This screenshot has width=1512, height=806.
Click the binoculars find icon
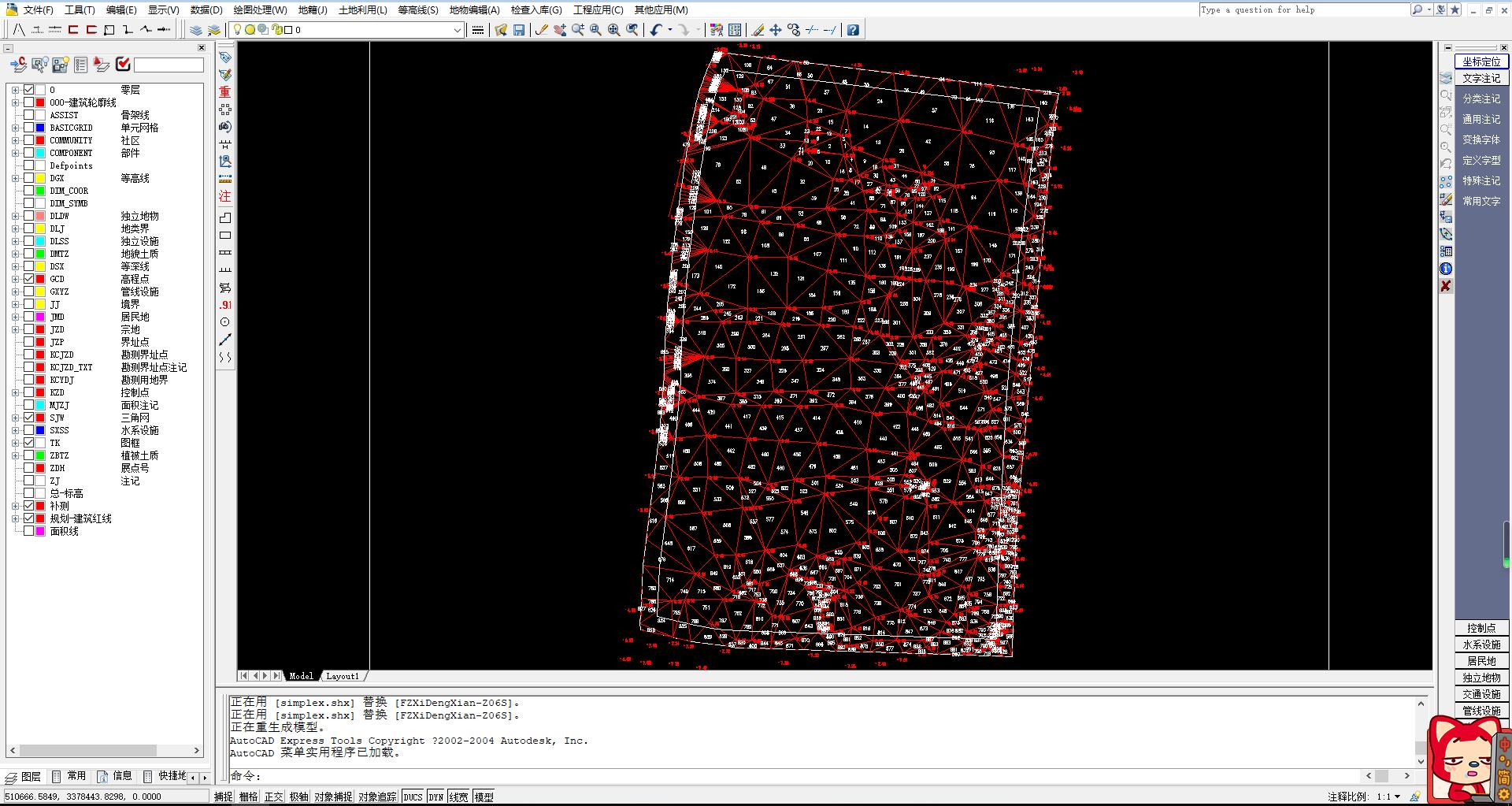coord(225,127)
